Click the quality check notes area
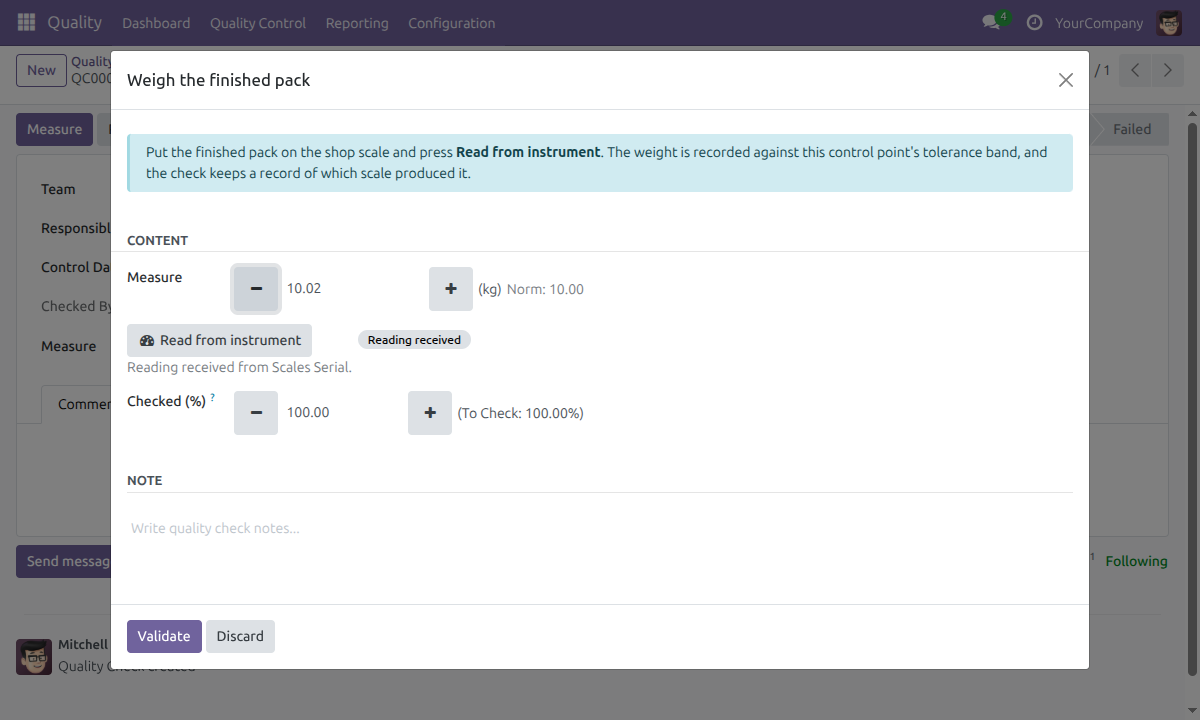The image size is (1200, 720). tap(600, 528)
